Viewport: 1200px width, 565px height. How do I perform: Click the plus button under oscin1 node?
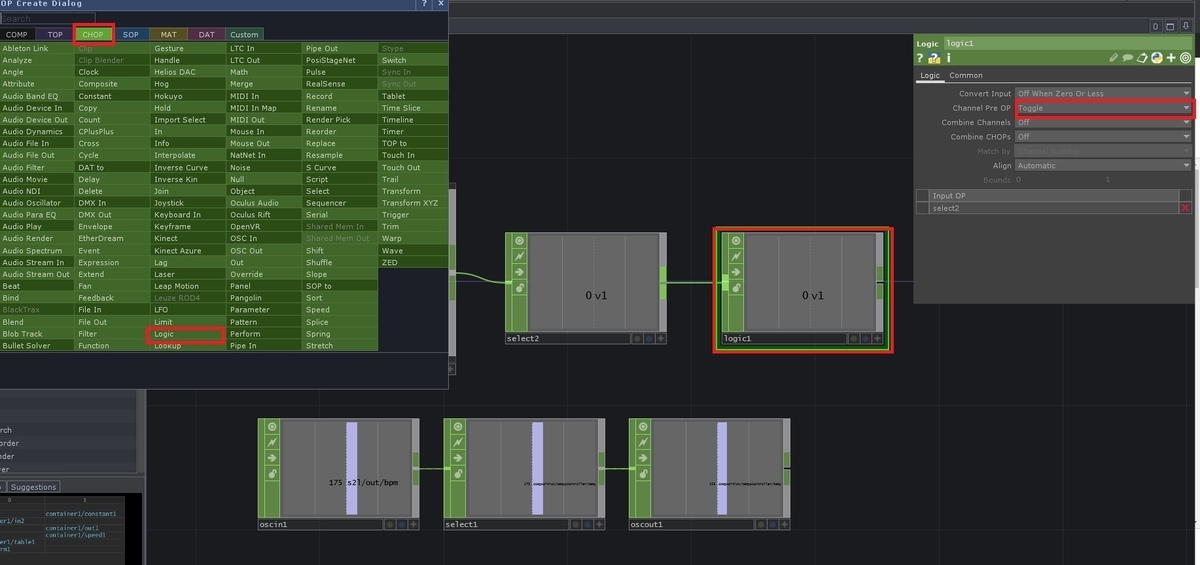[x=413, y=524]
